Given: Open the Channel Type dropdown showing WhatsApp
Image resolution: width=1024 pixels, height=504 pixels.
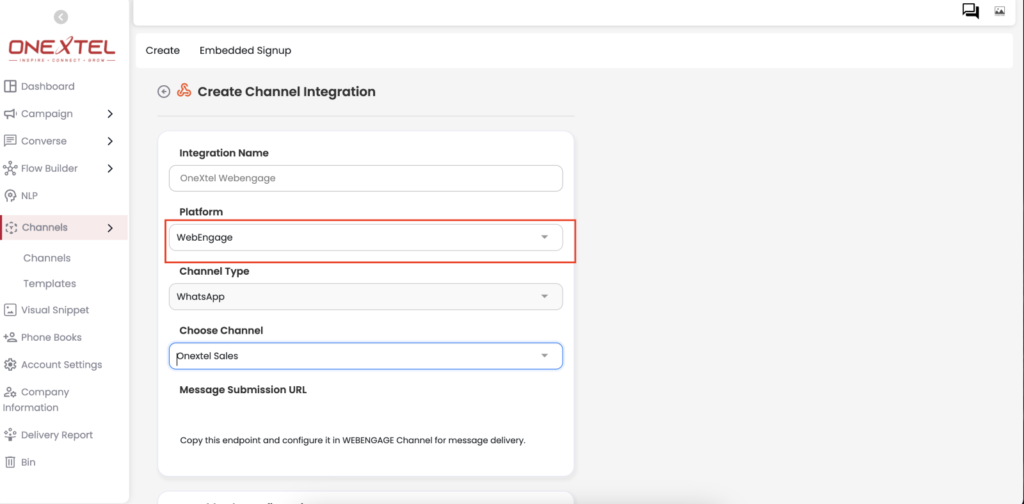Looking at the screenshot, I should tap(366, 296).
